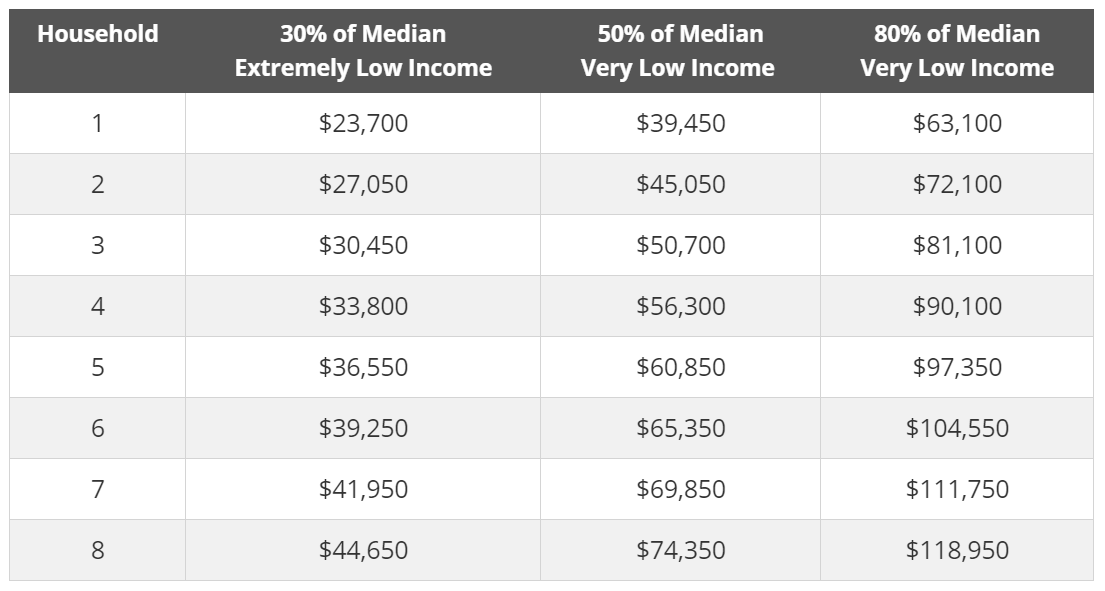Click the $118,950 cell
Viewport: 1105px width, 591px height.
click(957, 550)
